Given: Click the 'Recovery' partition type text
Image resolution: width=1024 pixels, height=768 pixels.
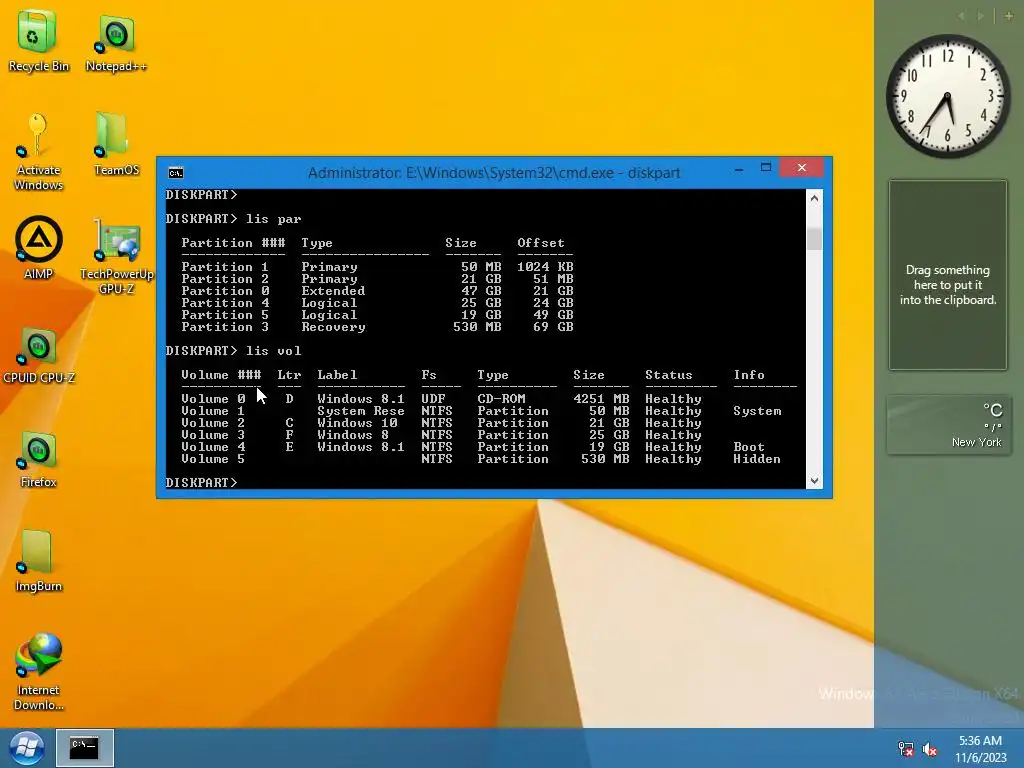Looking at the screenshot, I should pyautogui.click(x=333, y=327).
